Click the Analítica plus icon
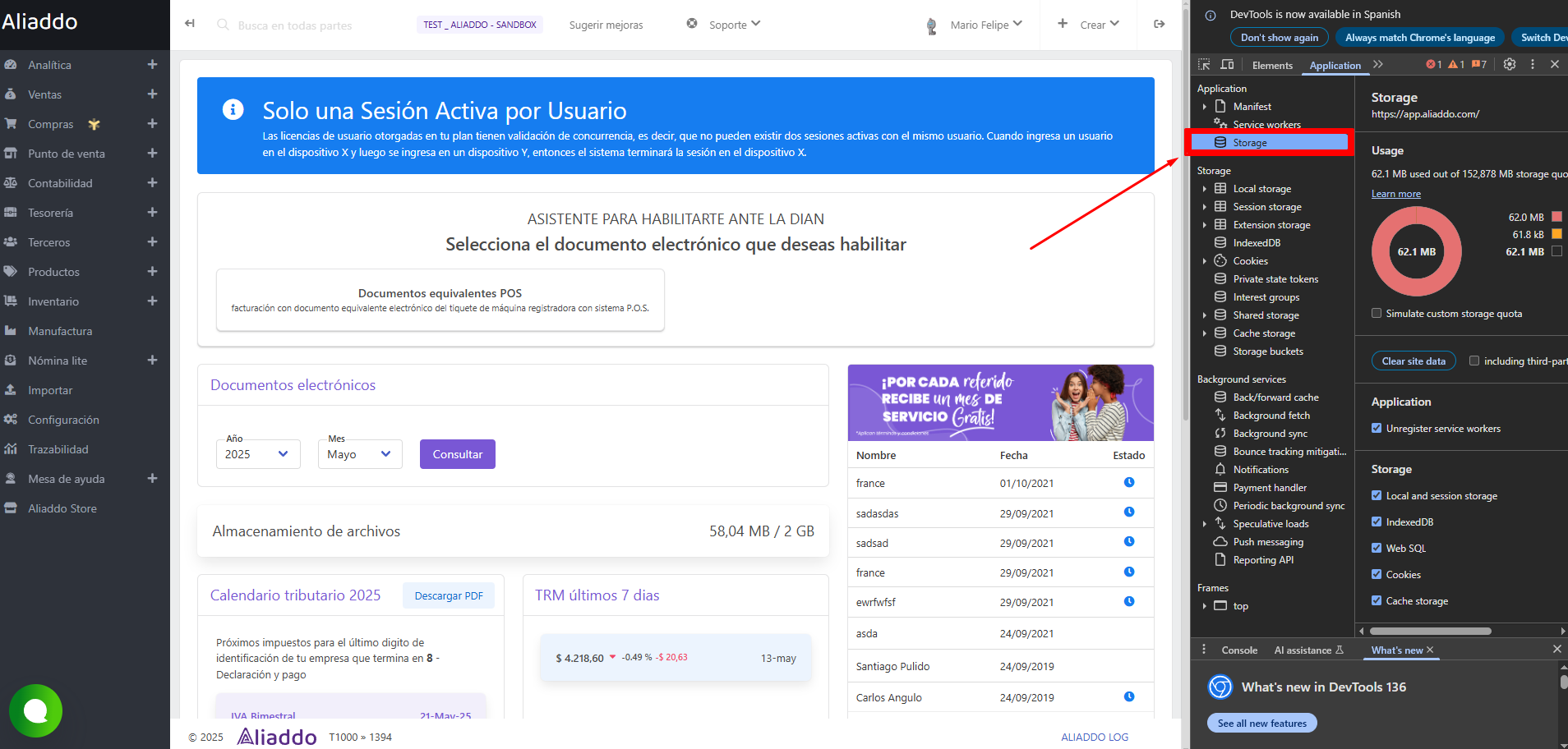 (152, 64)
